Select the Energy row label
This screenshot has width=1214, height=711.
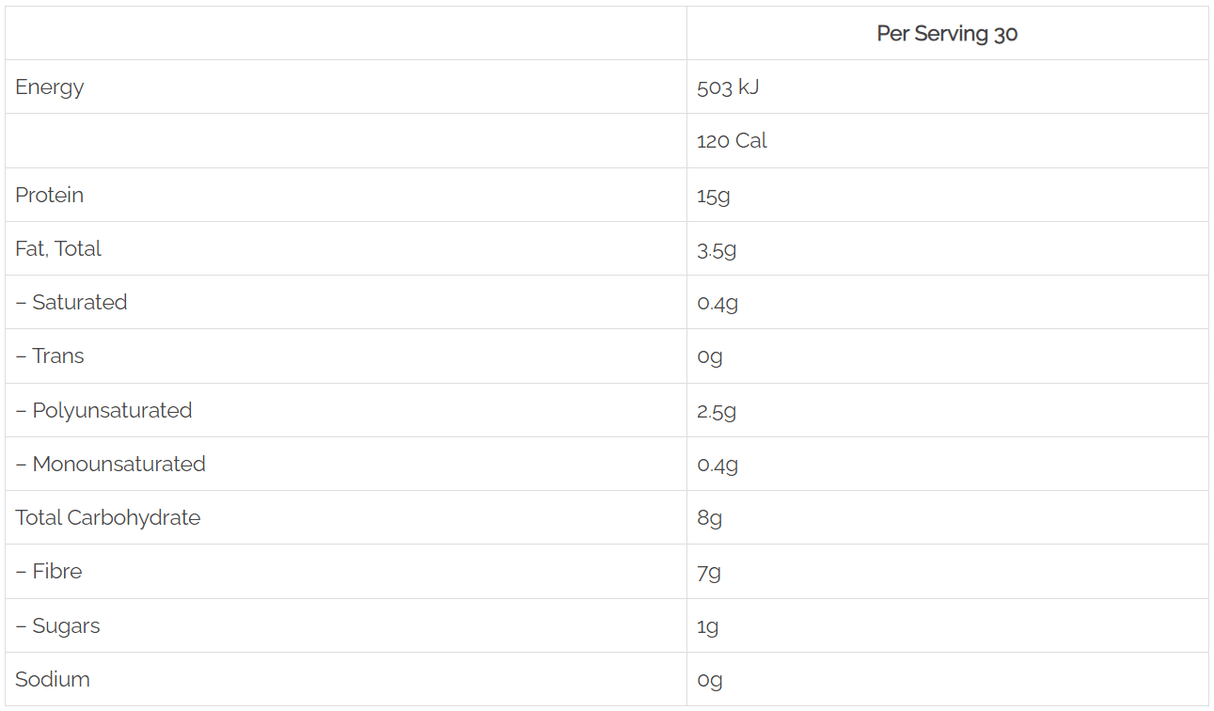[50, 87]
